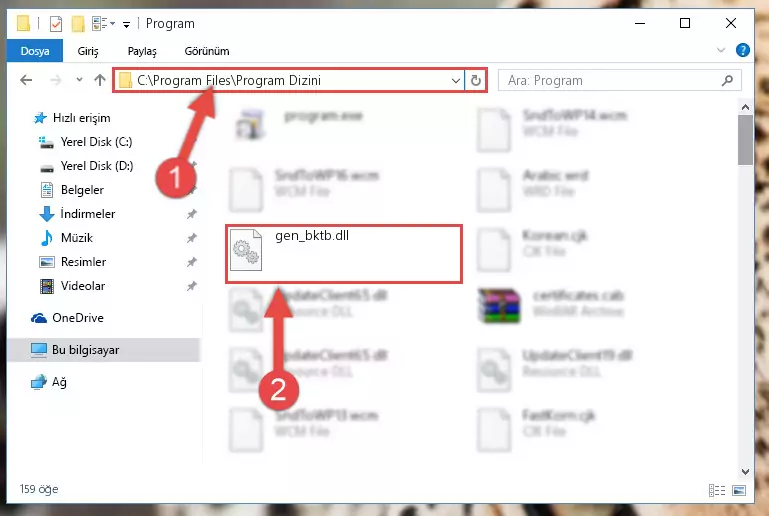Select OneDrive in navigation pane

tap(77, 318)
